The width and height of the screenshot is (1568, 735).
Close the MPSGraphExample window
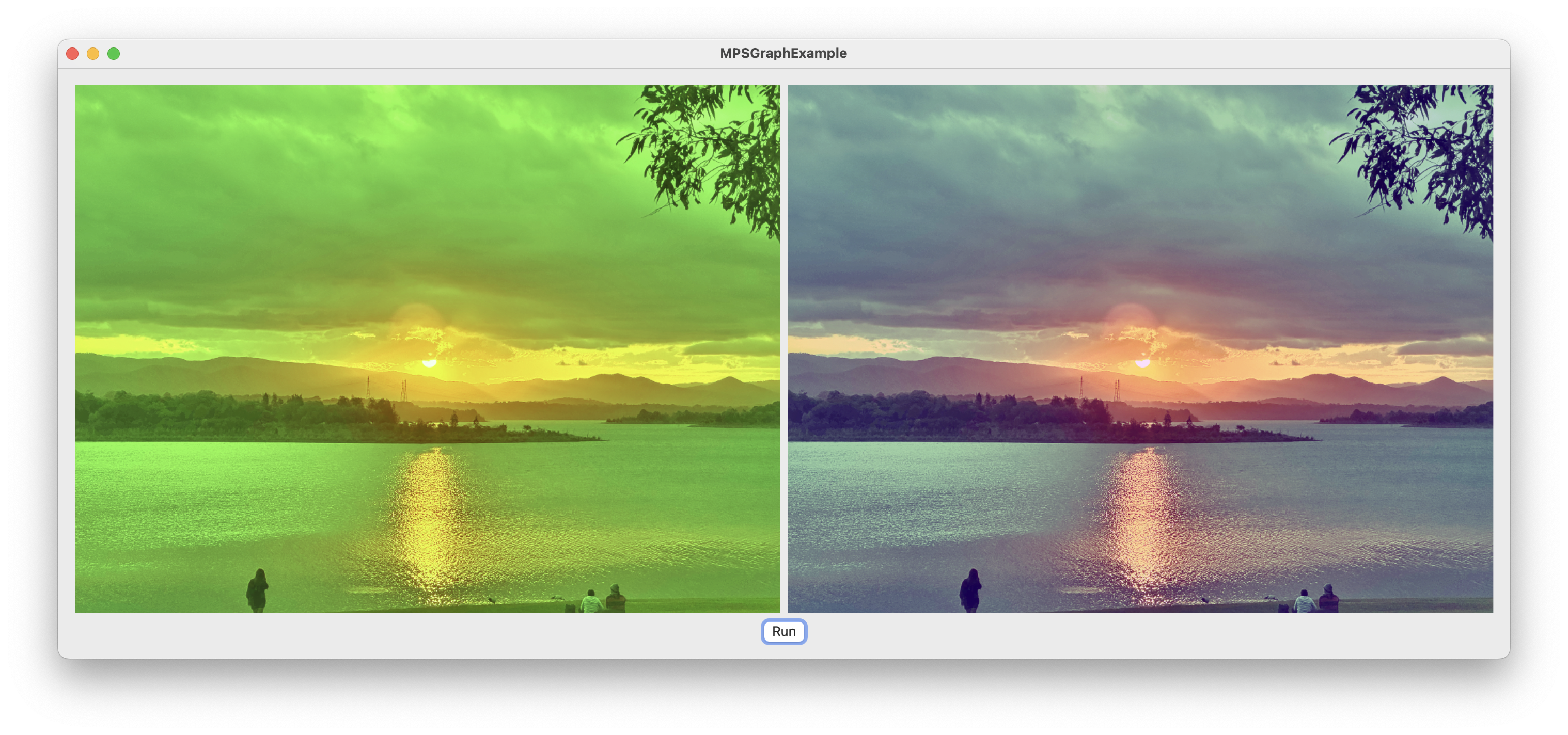click(x=72, y=54)
